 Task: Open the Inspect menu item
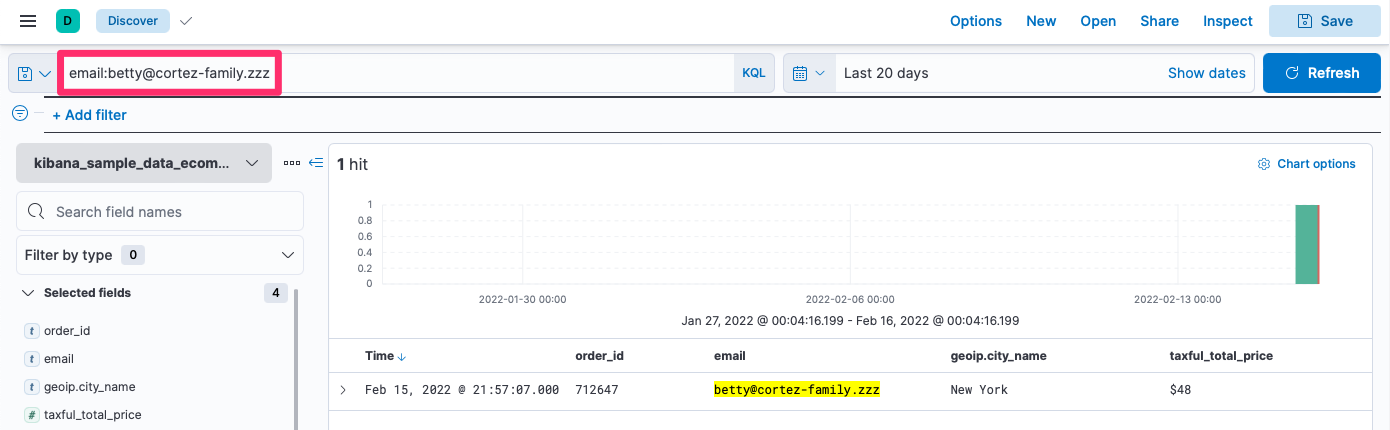pos(1227,21)
